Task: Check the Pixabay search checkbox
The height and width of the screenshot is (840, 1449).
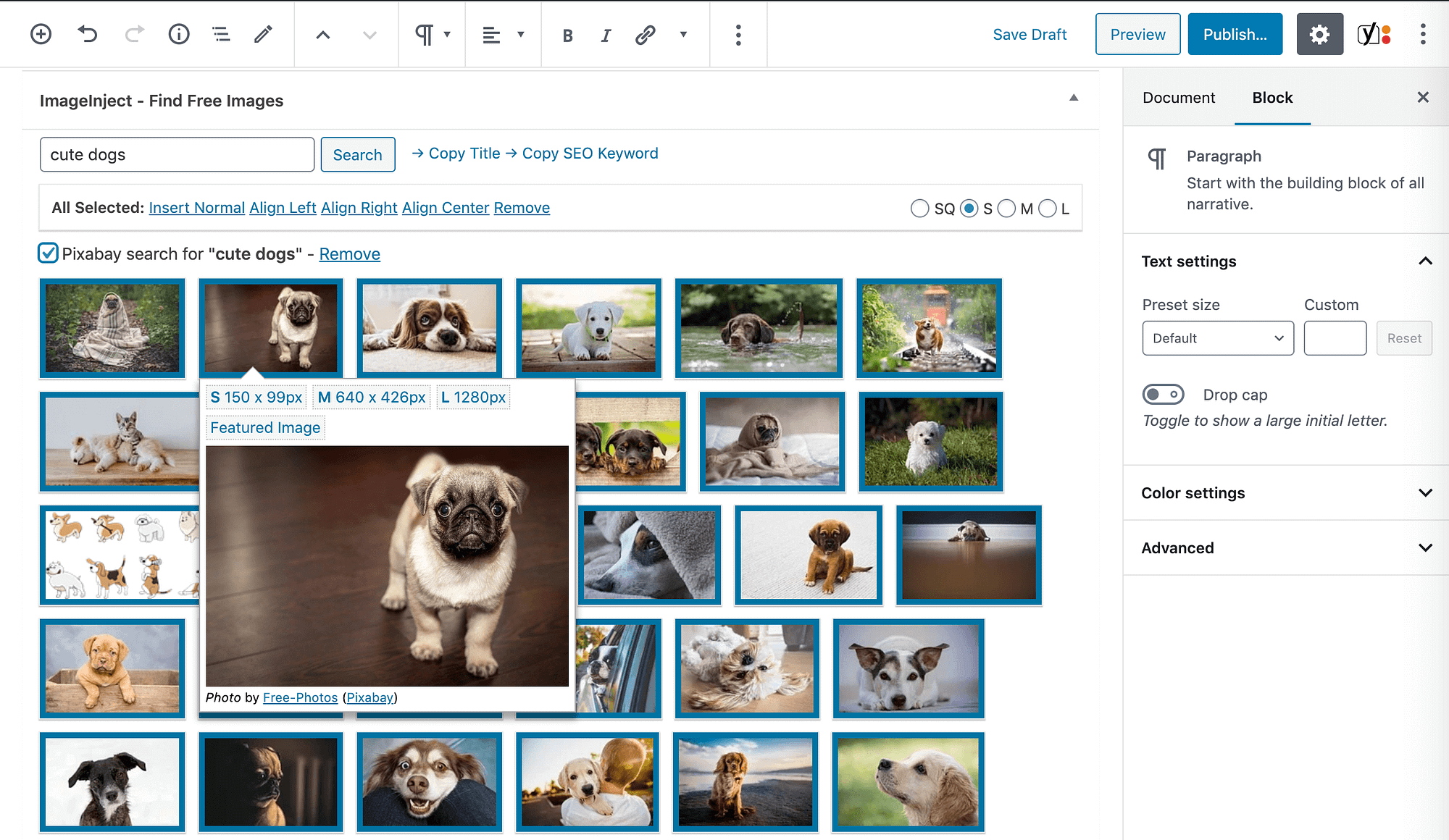Action: [48, 254]
